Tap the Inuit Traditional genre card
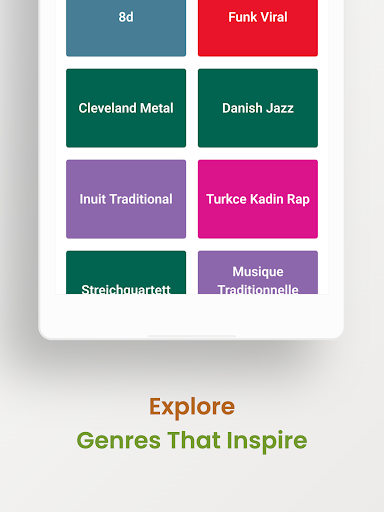The width and height of the screenshot is (384, 512). click(x=126, y=199)
